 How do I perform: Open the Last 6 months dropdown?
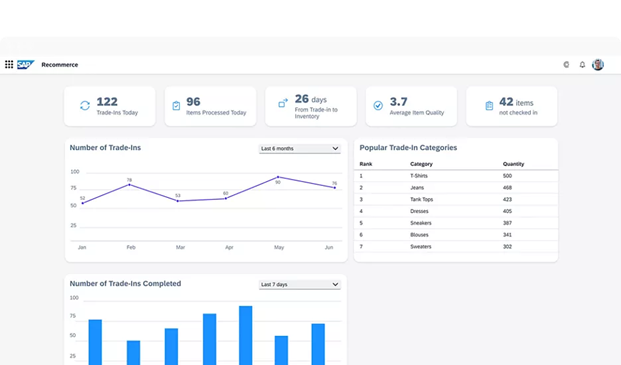pyautogui.click(x=300, y=148)
